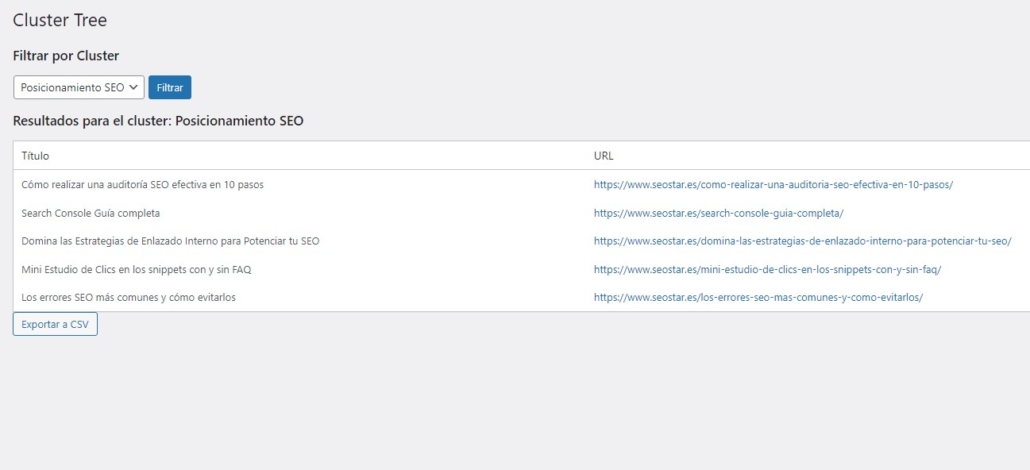Click the Exportar a CSV button

click(x=55, y=324)
